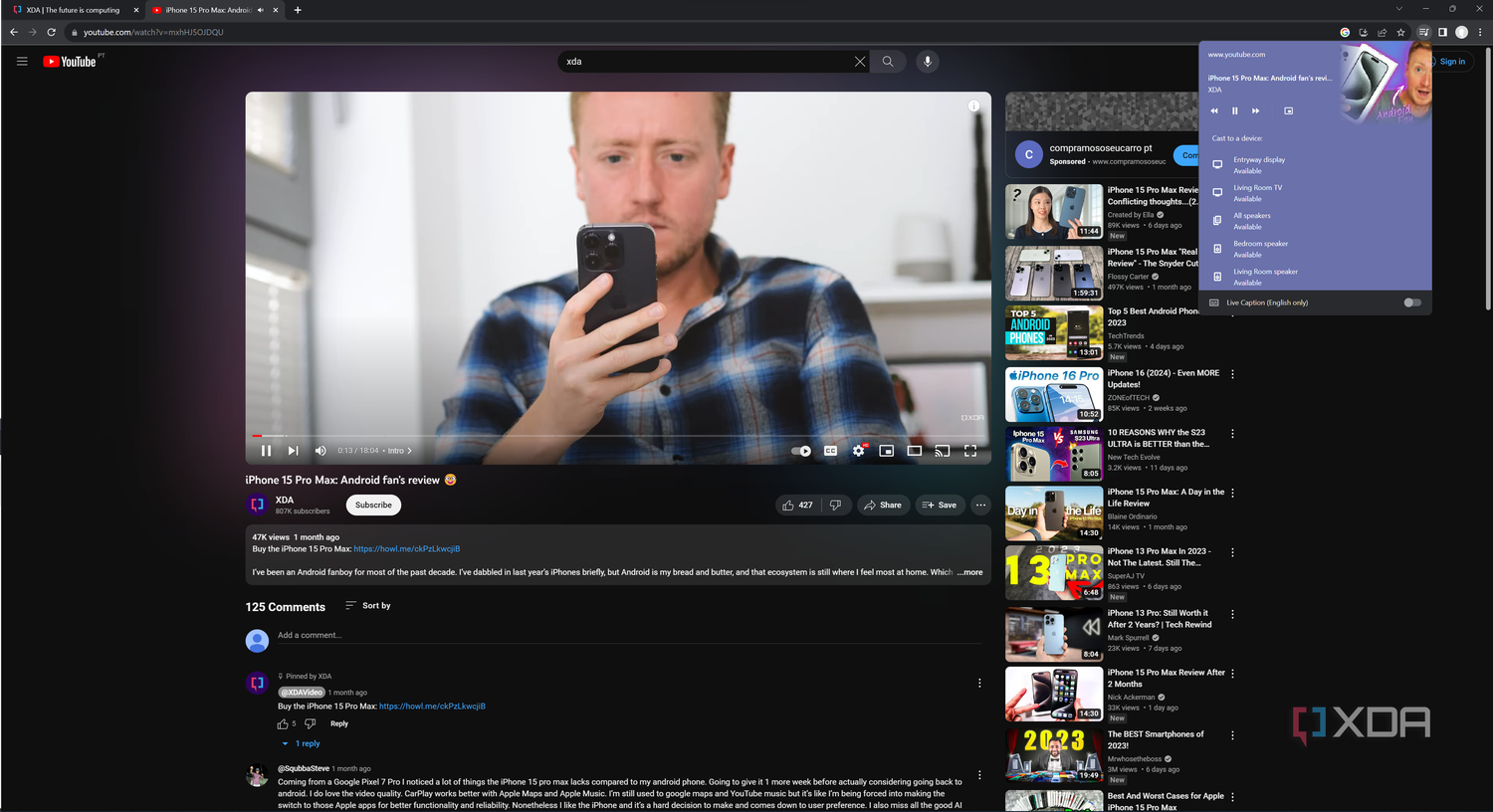
Task: Open Chrome media controls toolbar icon
Action: (1423, 32)
